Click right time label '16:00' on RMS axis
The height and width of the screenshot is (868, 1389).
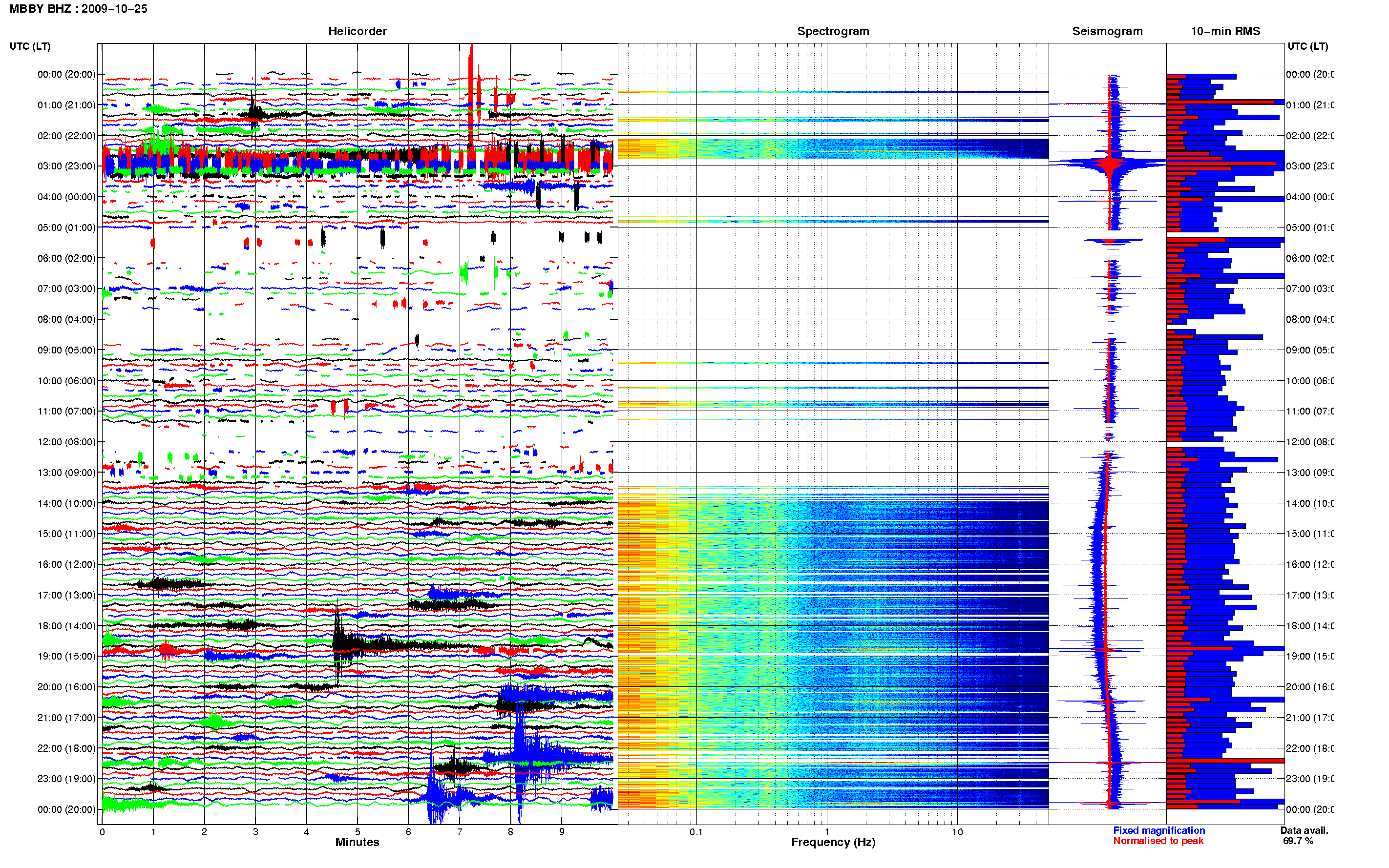(1309, 564)
